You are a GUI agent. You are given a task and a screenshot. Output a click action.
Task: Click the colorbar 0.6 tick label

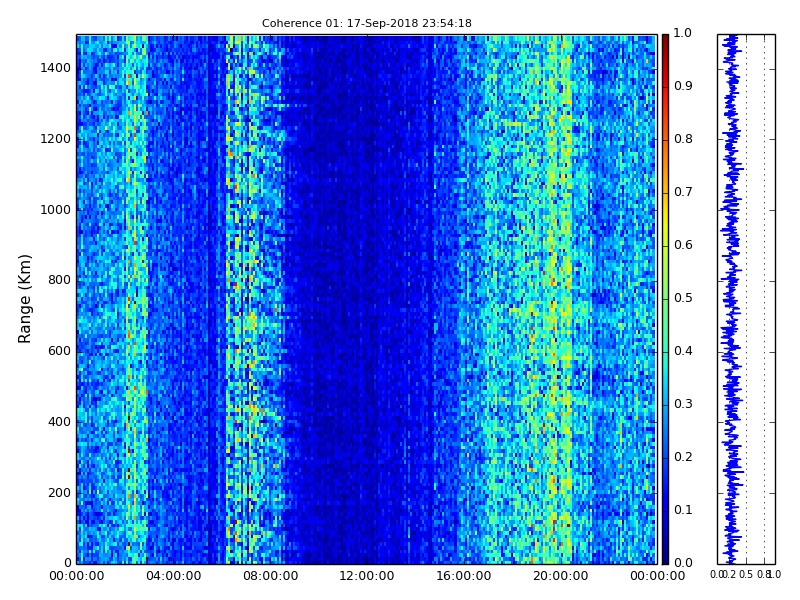tap(683, 245)
